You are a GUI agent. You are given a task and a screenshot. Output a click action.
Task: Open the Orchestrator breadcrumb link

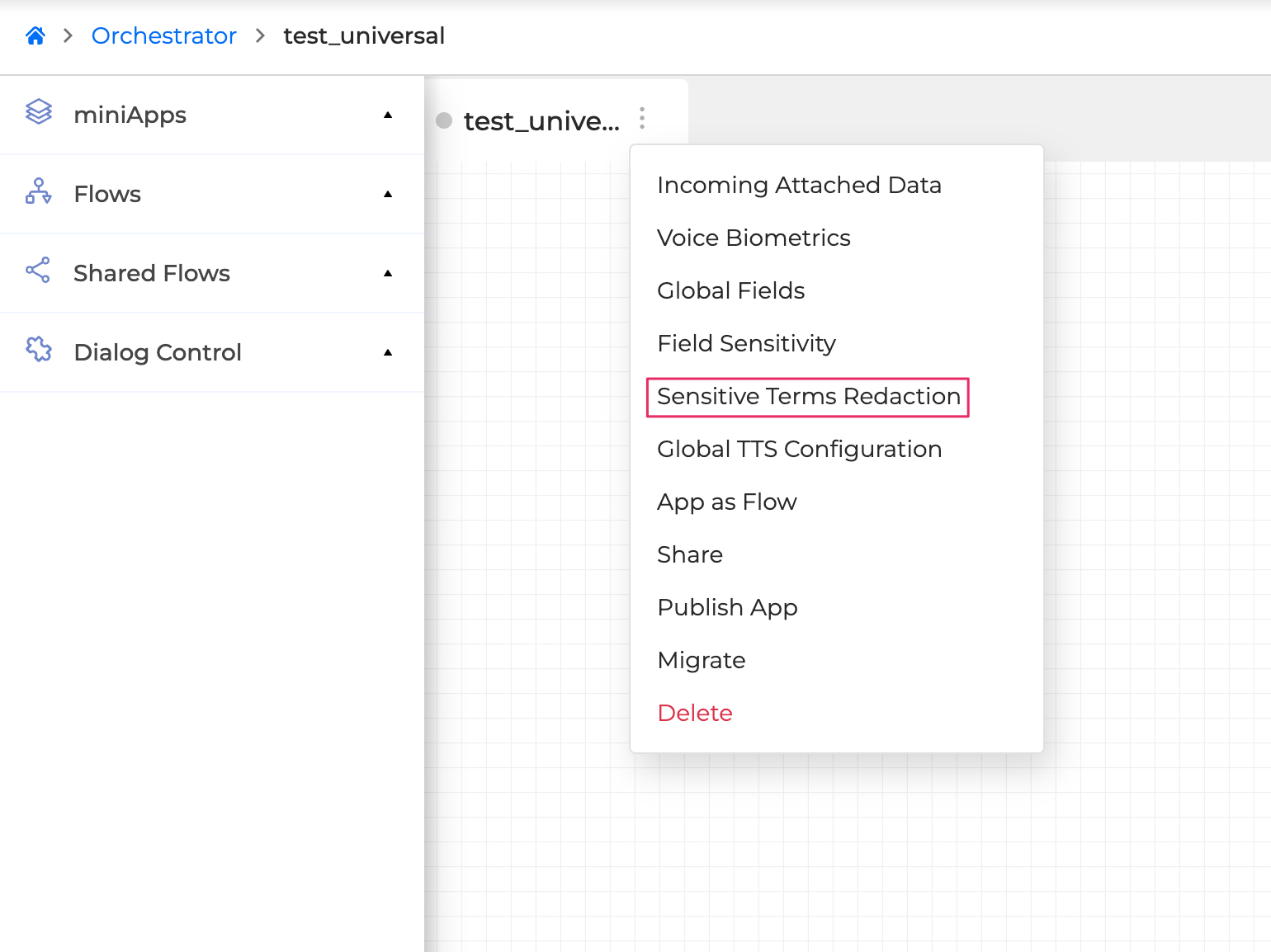(163, 35)
